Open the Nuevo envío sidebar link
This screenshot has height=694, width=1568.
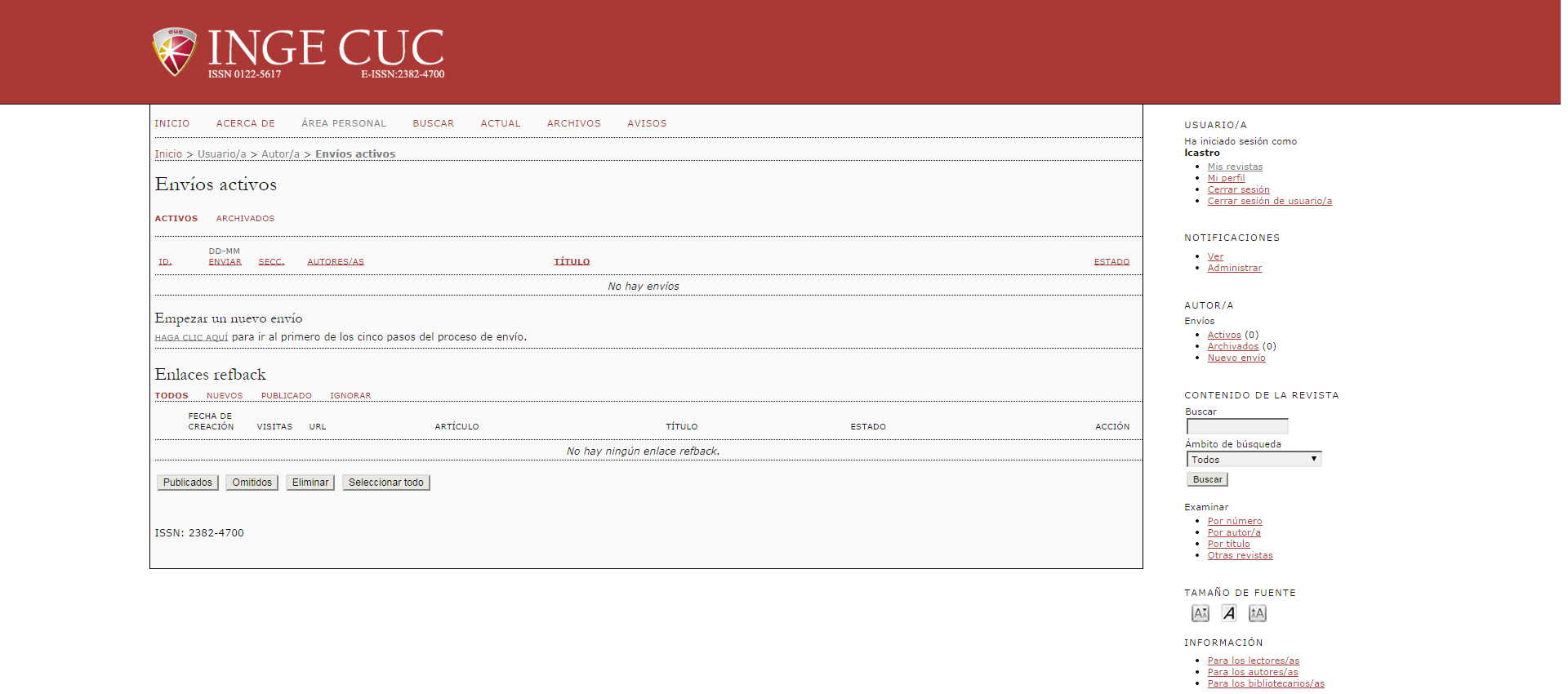point(1236,358)
